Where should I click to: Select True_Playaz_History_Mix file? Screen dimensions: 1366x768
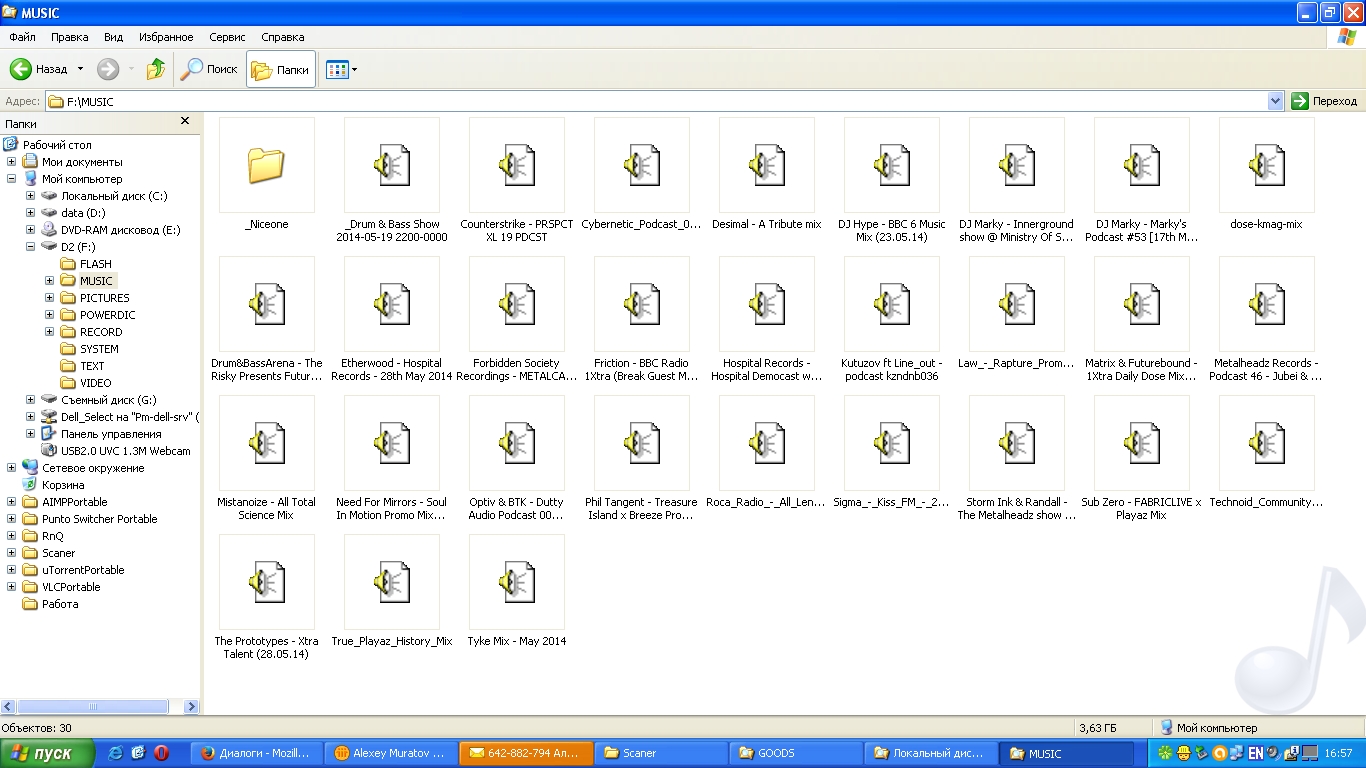coord(391,582)
